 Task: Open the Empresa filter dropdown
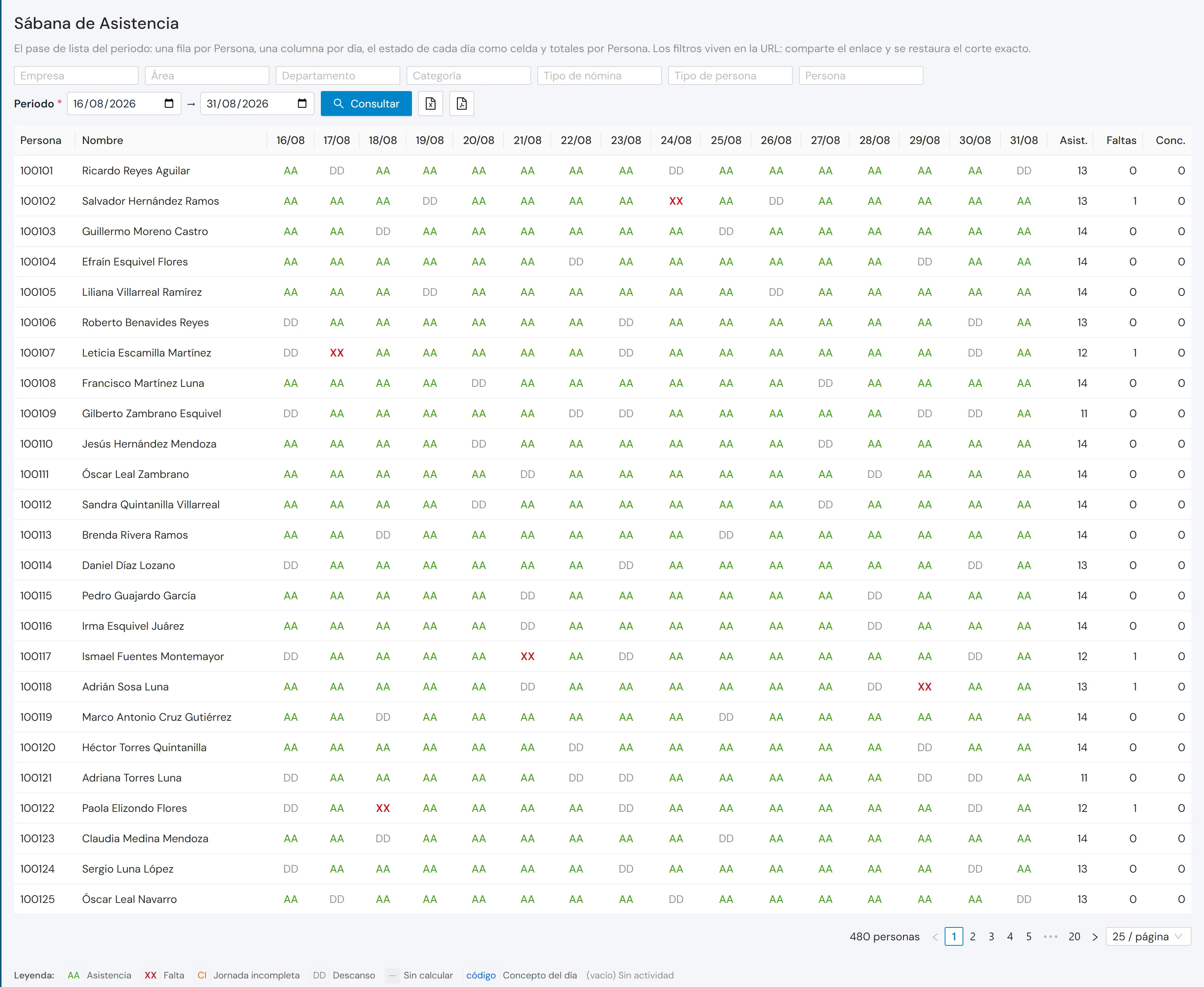pyautogui.click(x=76, y=76)
